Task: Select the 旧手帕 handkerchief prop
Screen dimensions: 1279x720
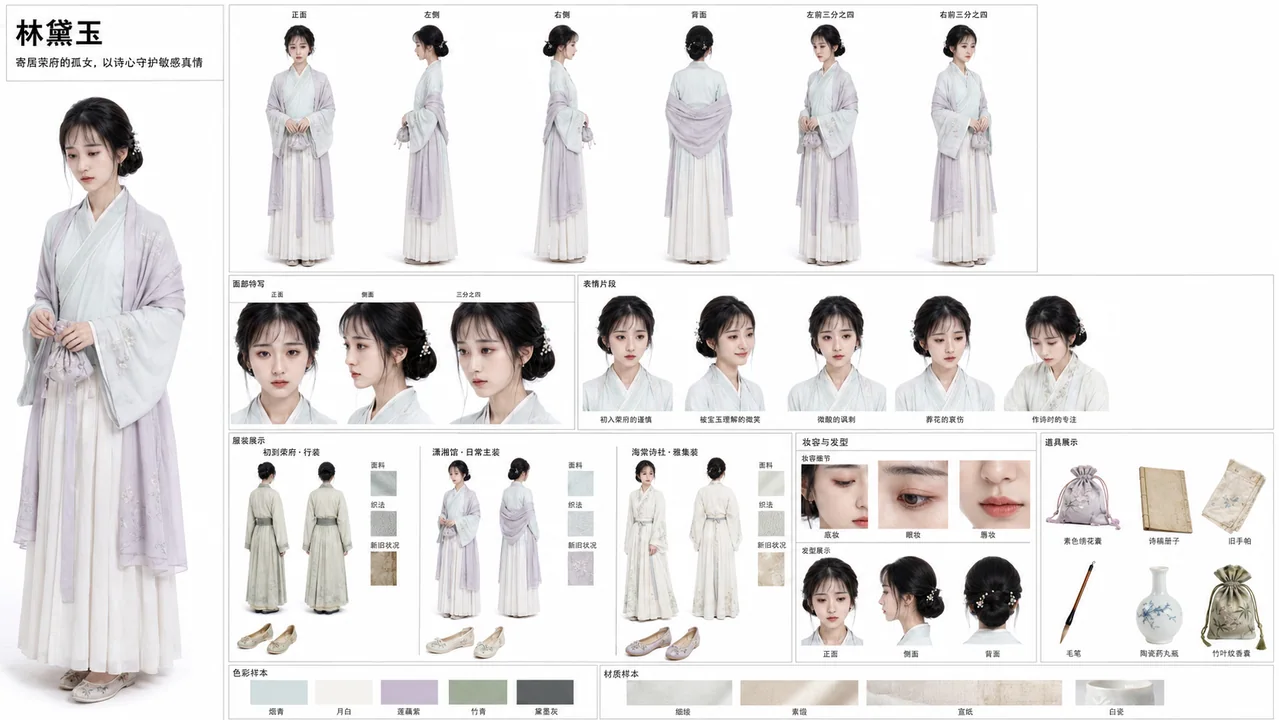Action: pos(1232,495)
